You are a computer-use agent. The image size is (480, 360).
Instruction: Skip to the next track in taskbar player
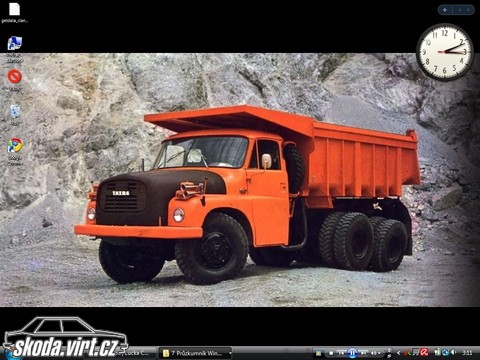364,353
